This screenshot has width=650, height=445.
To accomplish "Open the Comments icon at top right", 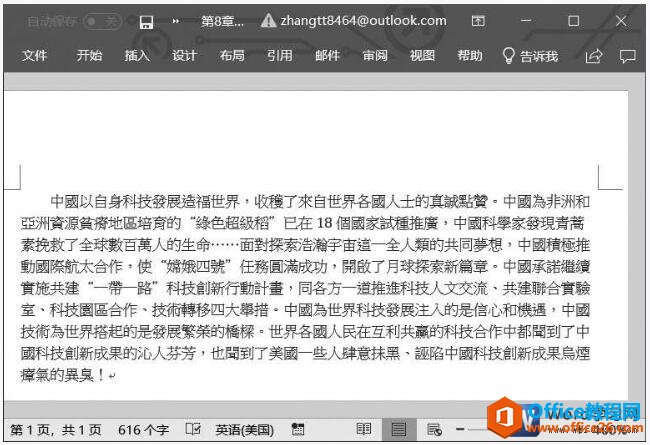I will [x=628, y=56].
